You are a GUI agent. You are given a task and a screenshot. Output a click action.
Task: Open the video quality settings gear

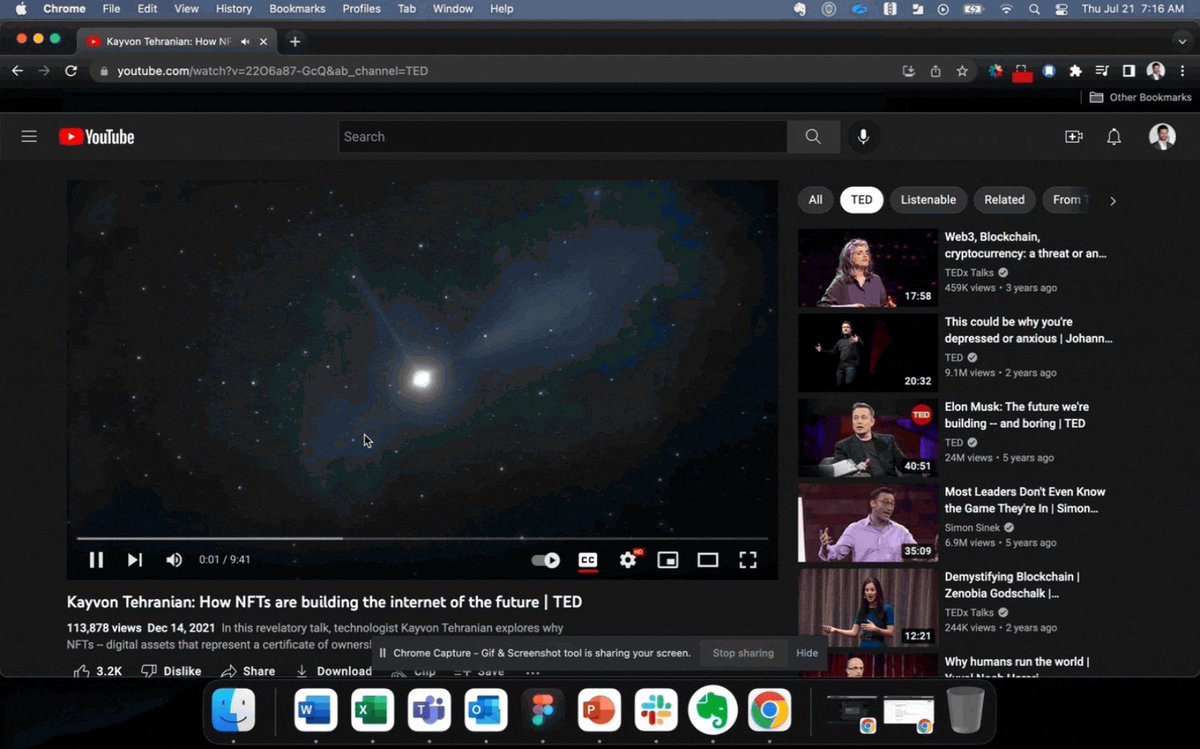pos(628,560)
